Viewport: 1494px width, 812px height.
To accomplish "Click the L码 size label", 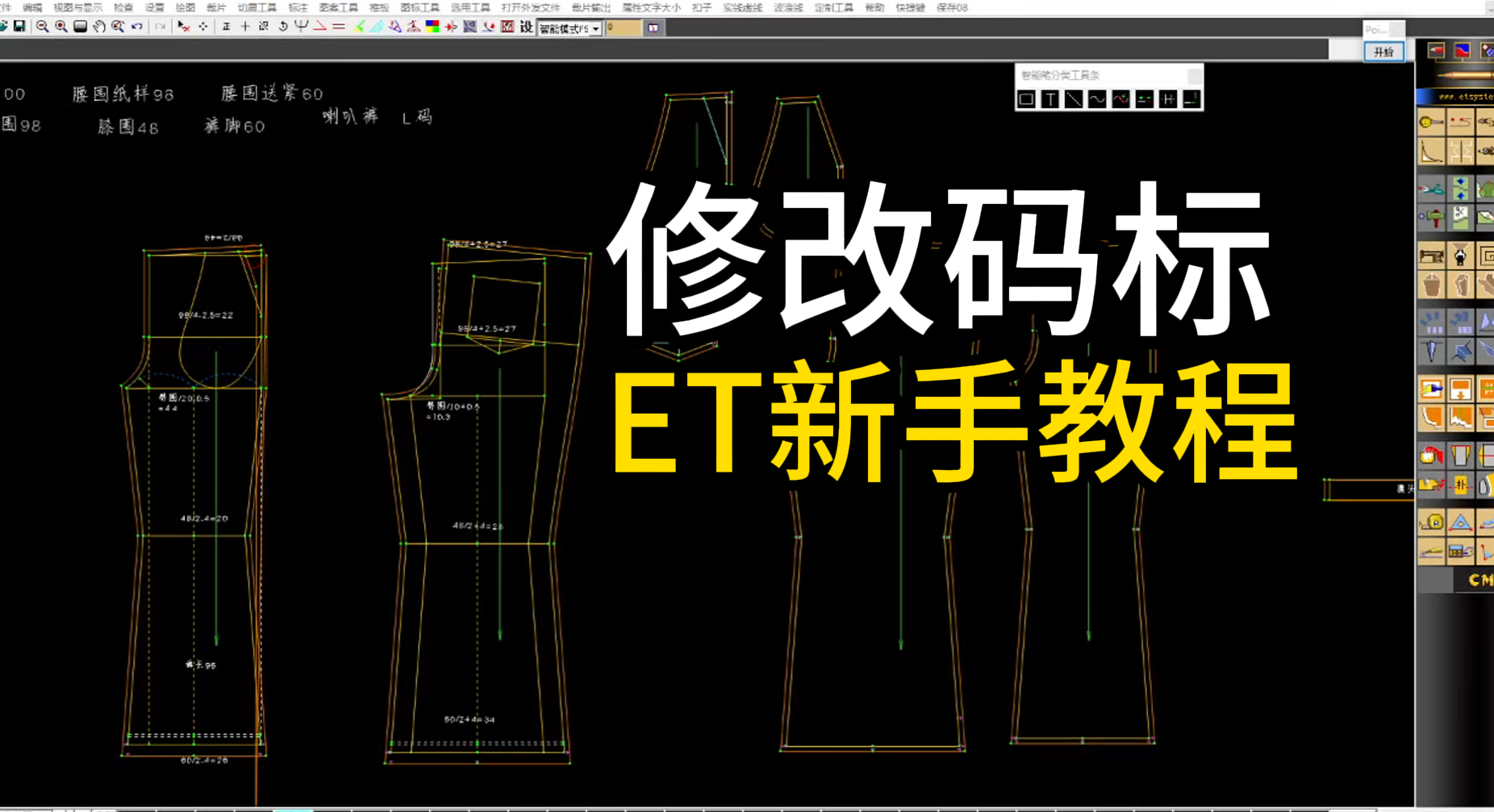I will [417, 118].
